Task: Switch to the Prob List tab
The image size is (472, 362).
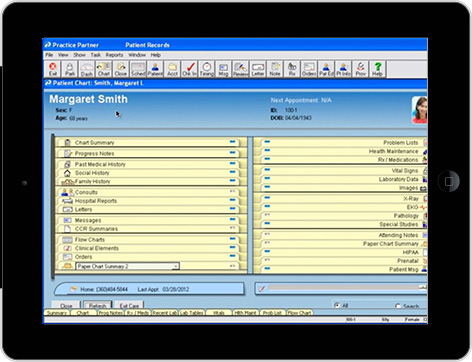Action: (x=272, y=313)
